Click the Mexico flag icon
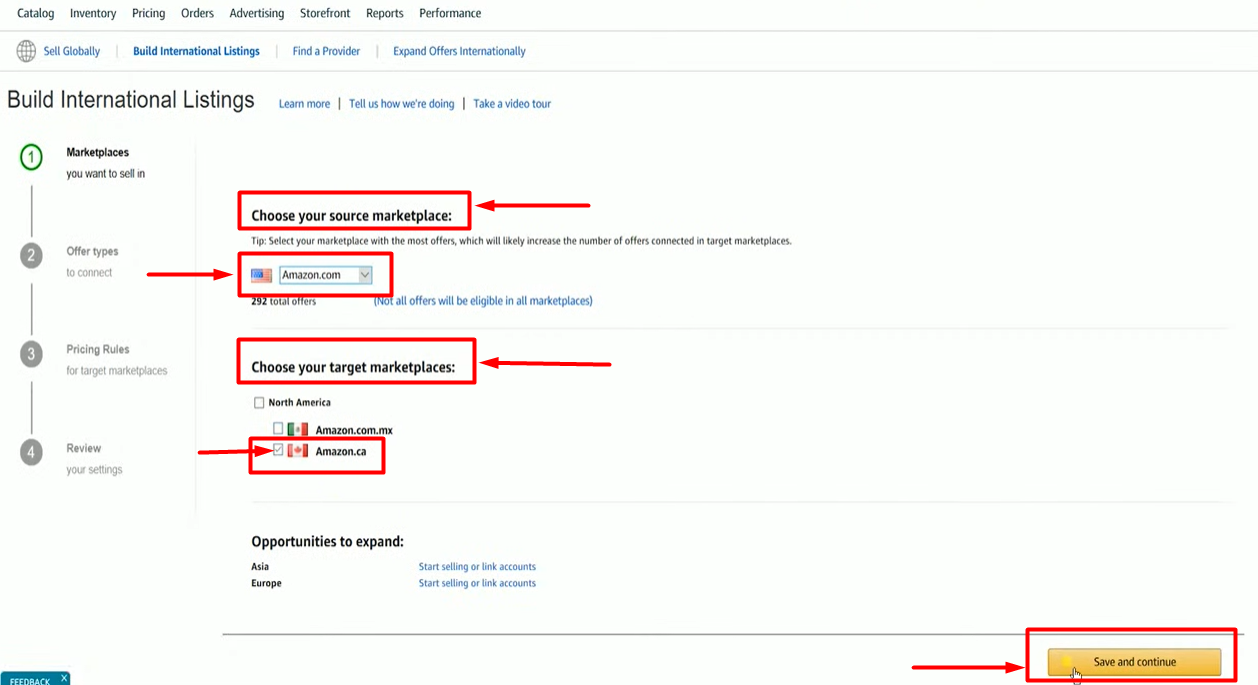The image size is (1258, 685). click(x=298, y=430)
